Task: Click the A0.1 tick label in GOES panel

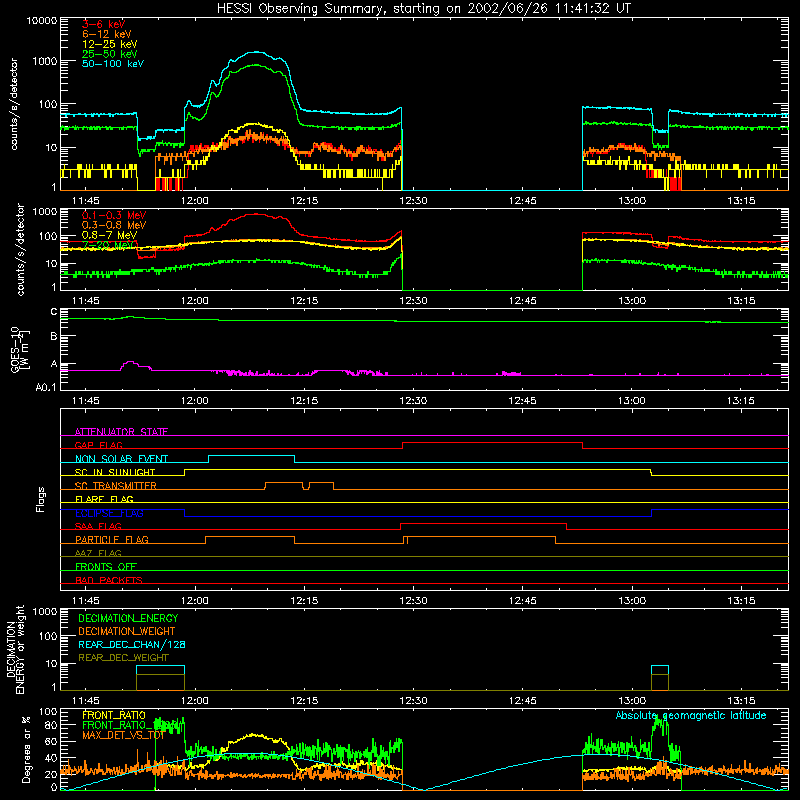Action: (45, 388)
